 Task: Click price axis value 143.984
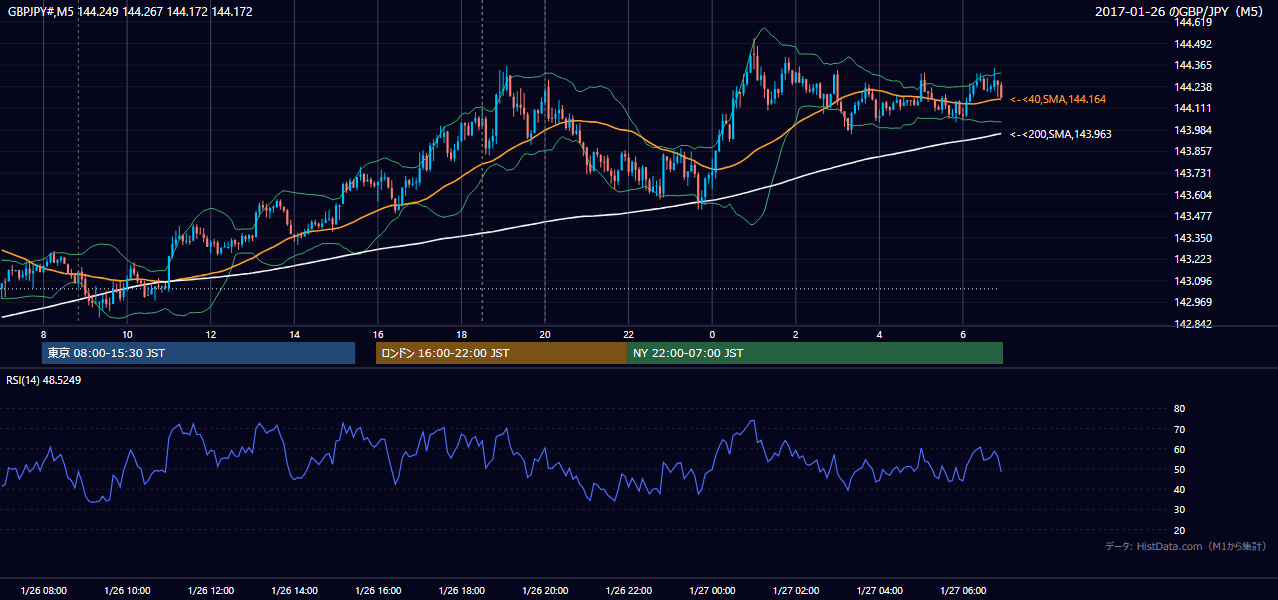coord(1193,130)
